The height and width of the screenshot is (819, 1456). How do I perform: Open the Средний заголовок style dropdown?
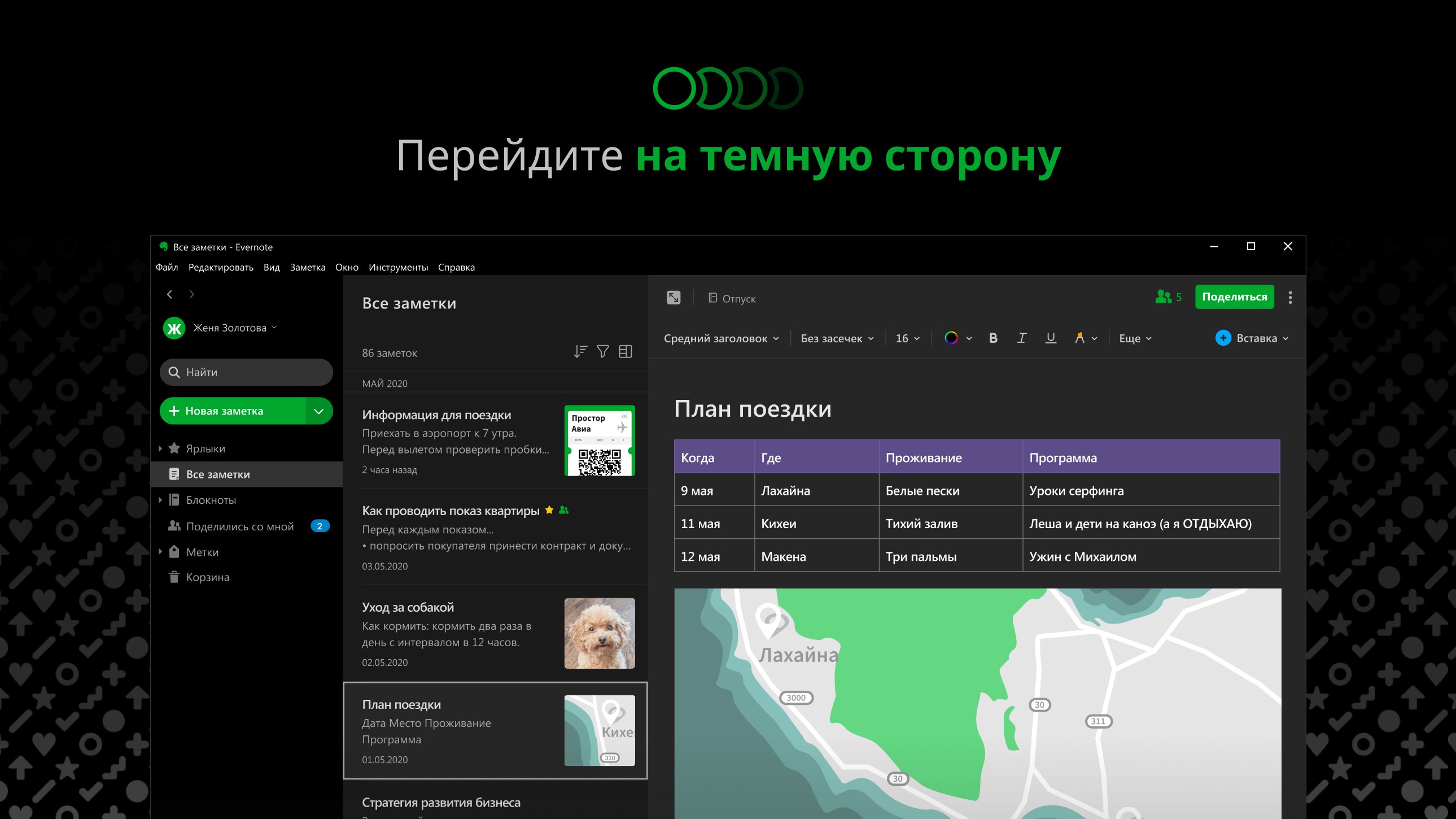(721, 338)
